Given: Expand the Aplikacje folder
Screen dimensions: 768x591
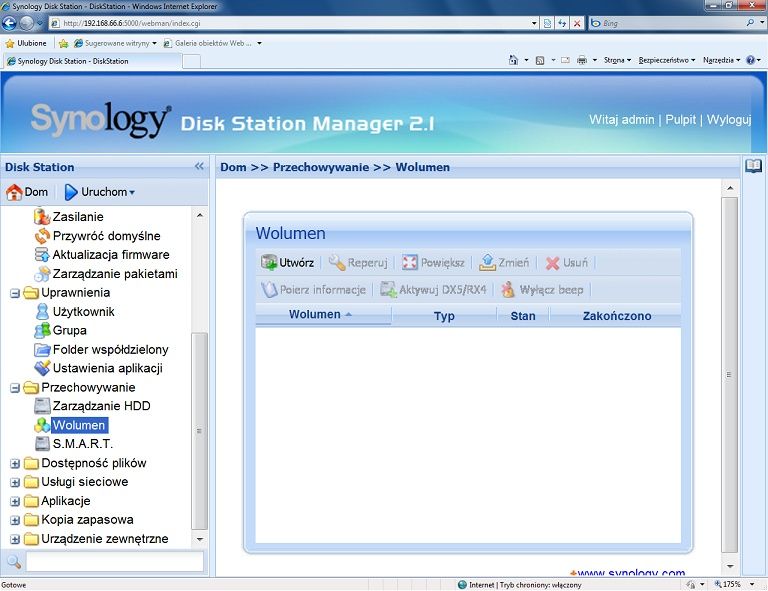Looking at the screenshot, I should pos(15,501).
